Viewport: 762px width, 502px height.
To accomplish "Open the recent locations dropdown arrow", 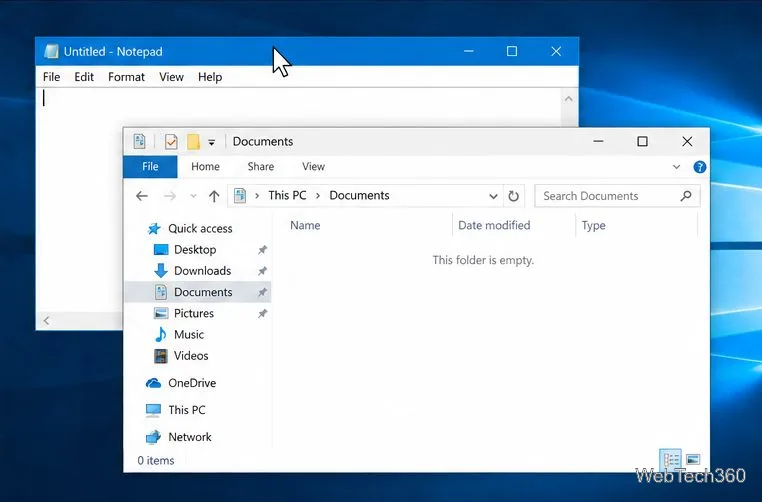I will tap(193, 196).
